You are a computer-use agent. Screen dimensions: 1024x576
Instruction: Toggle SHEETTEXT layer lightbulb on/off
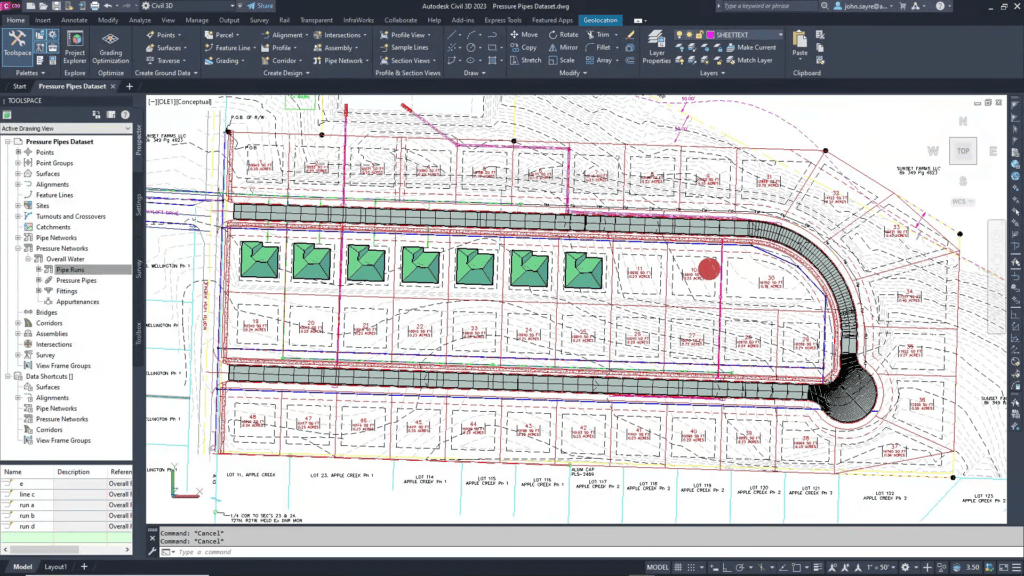pos(679,34)
